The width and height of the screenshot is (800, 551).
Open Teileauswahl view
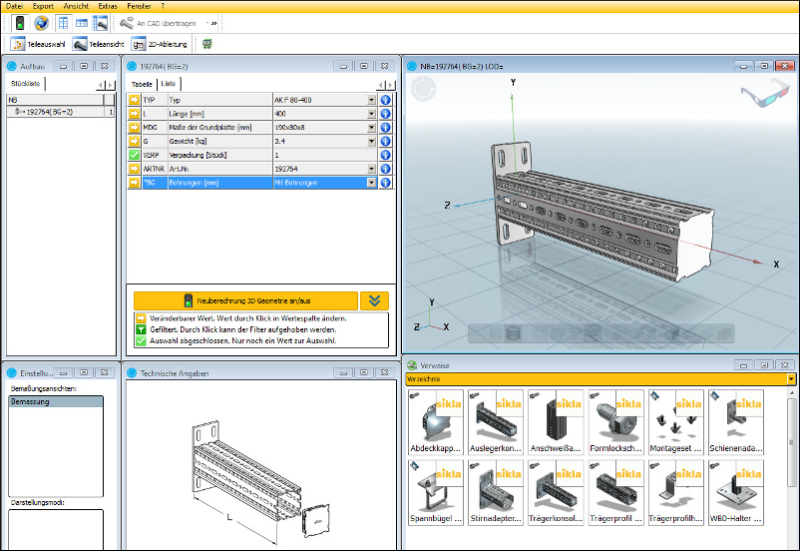(38, 44)
